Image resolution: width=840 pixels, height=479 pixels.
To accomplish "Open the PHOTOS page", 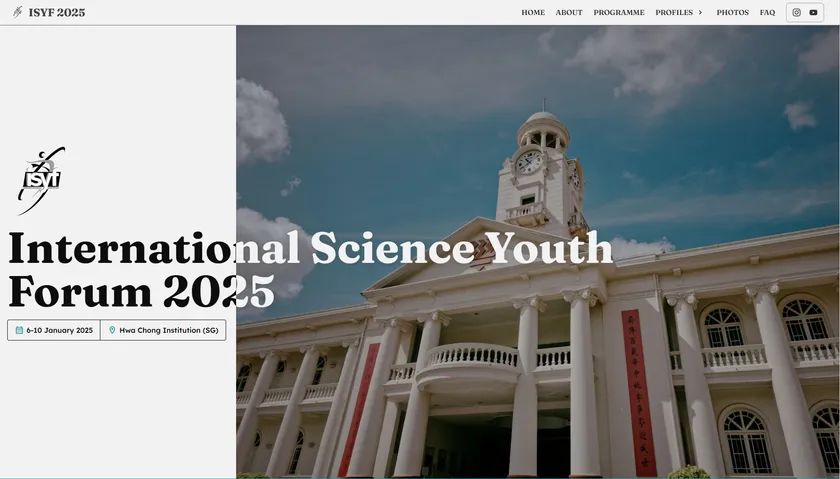I will pyautogui.click(x=732, y=13).
